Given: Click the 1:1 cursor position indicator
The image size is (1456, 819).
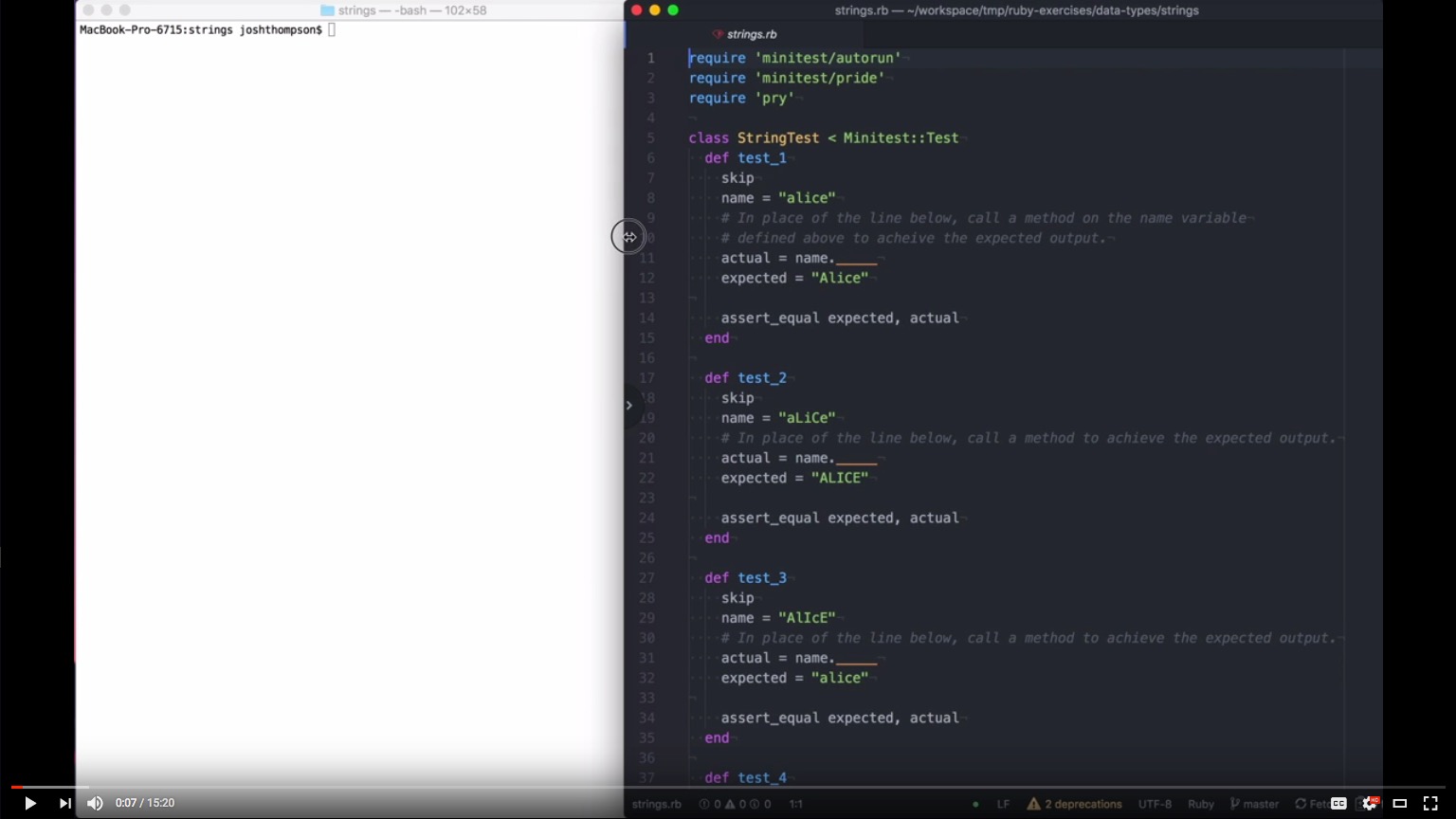Looking at the screenshot, I should coord(795,804).
